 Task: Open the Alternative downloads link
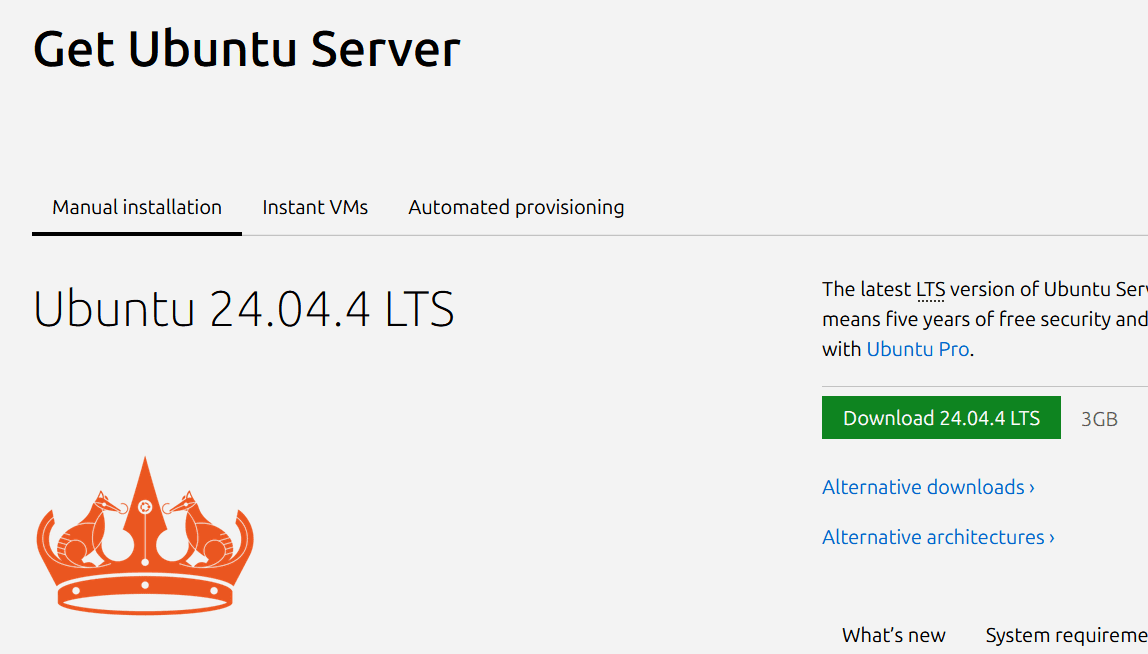922,488
